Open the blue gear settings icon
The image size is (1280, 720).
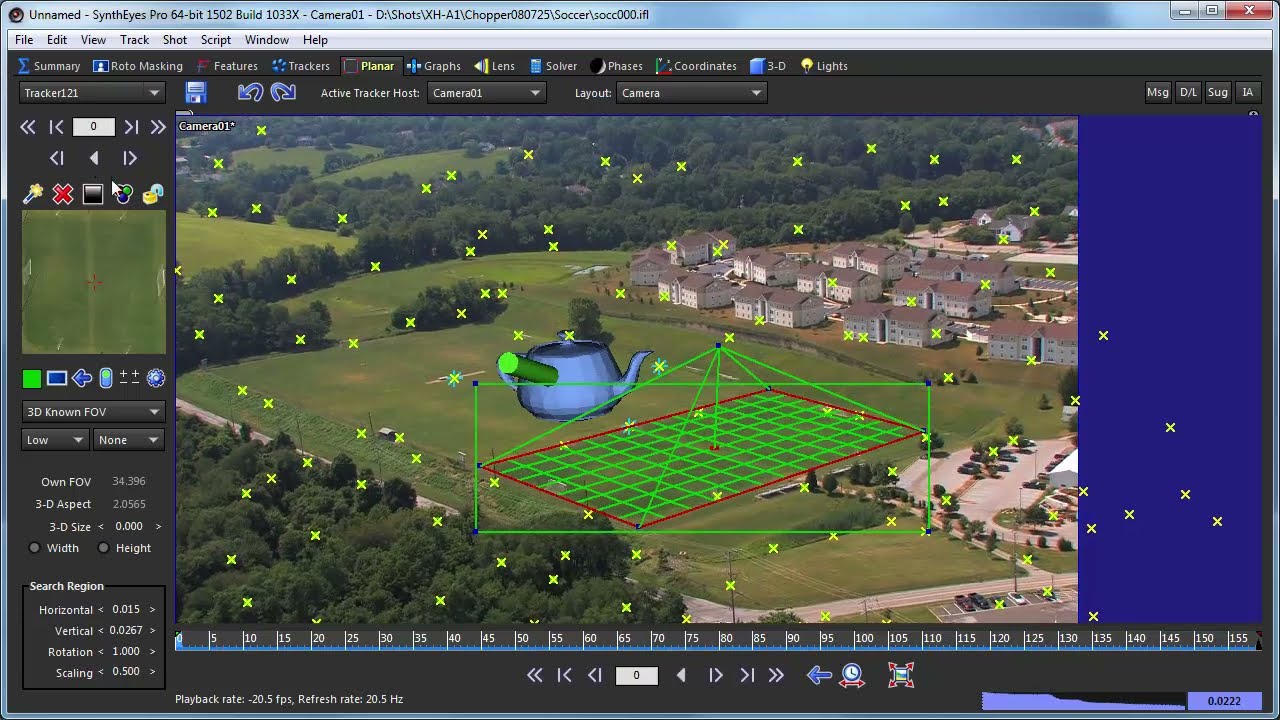pos(155,378)
